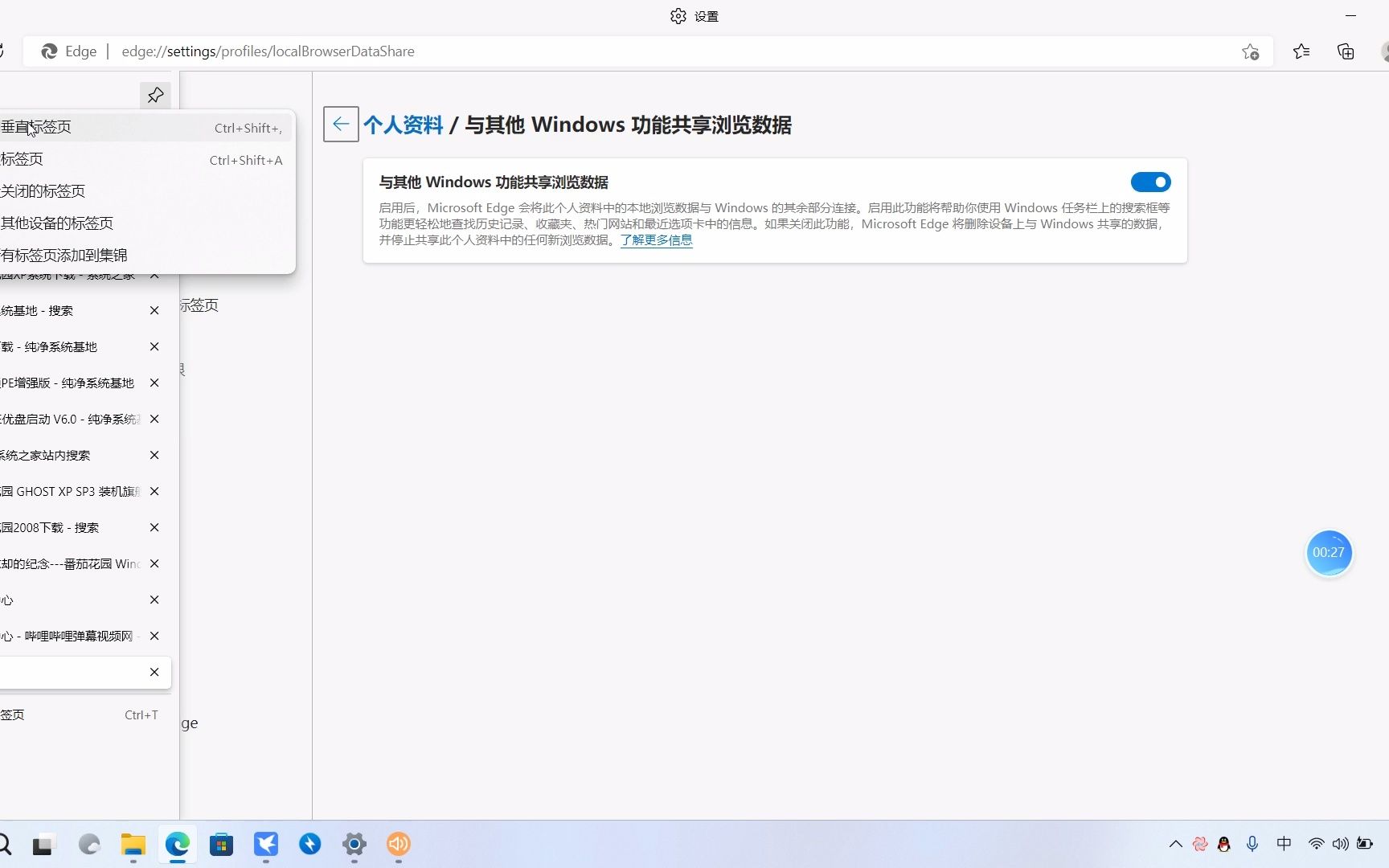Screen dimensions: 1389x868
Task: Minimize the settings window
Action: click(1350, 15)
